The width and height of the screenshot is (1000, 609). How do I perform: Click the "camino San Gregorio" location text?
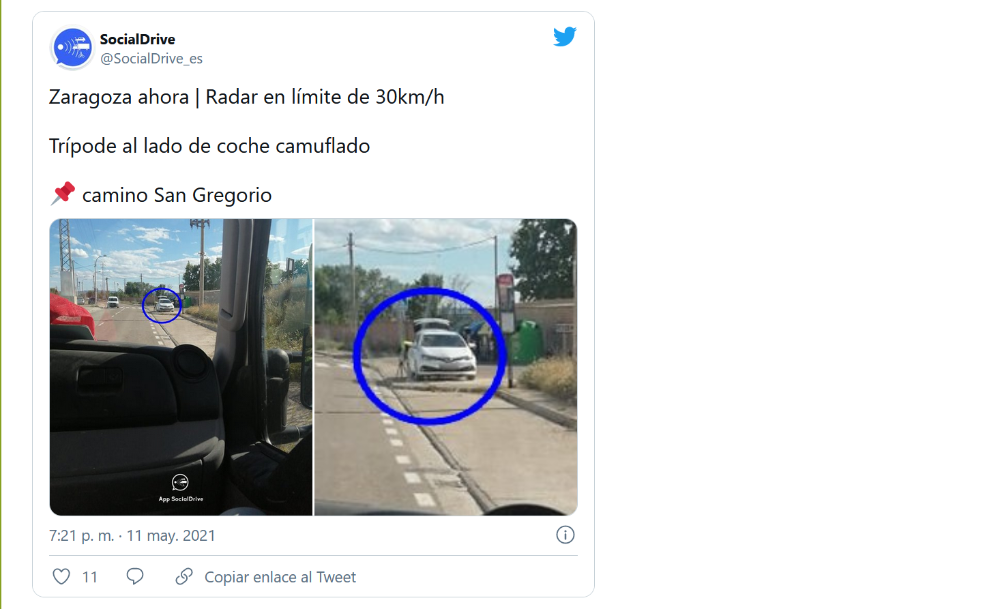(x=176, y=195)
